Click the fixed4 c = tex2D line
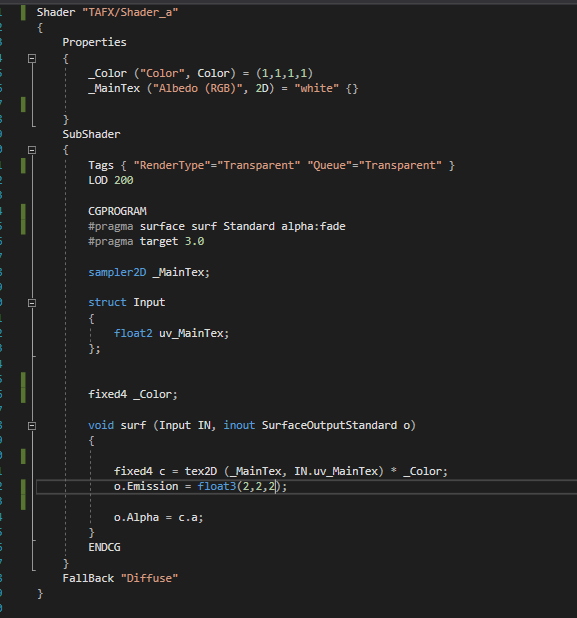 tap(281, 471)
